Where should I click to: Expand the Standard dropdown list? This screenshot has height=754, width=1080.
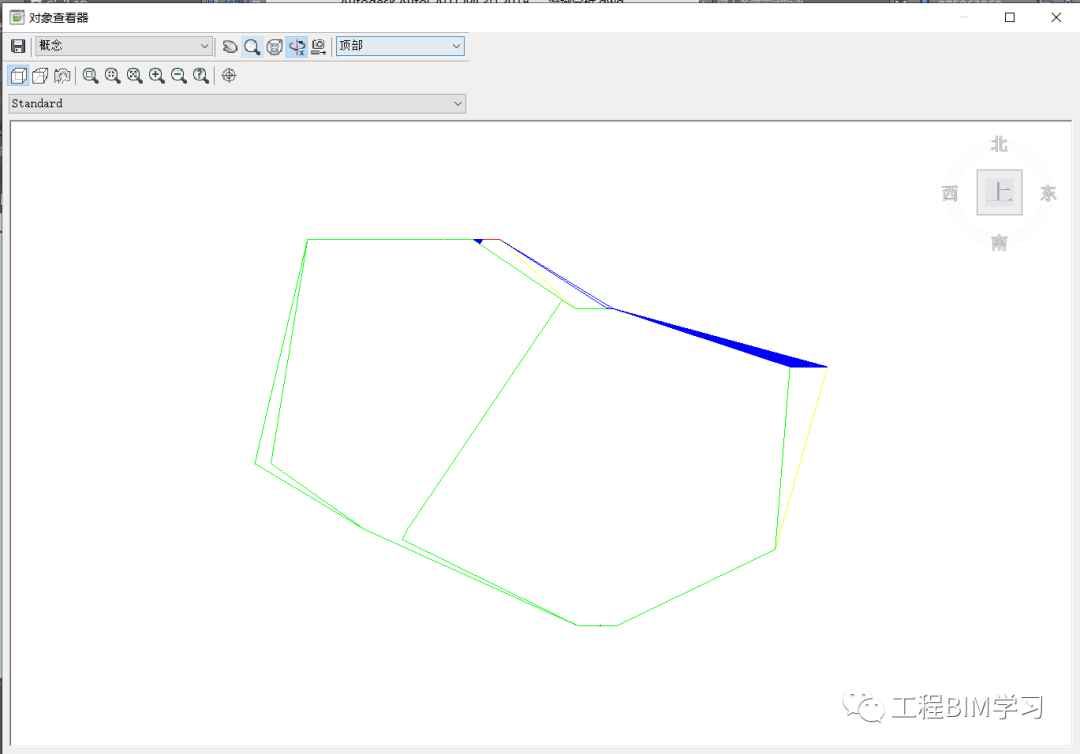(237, 104)
